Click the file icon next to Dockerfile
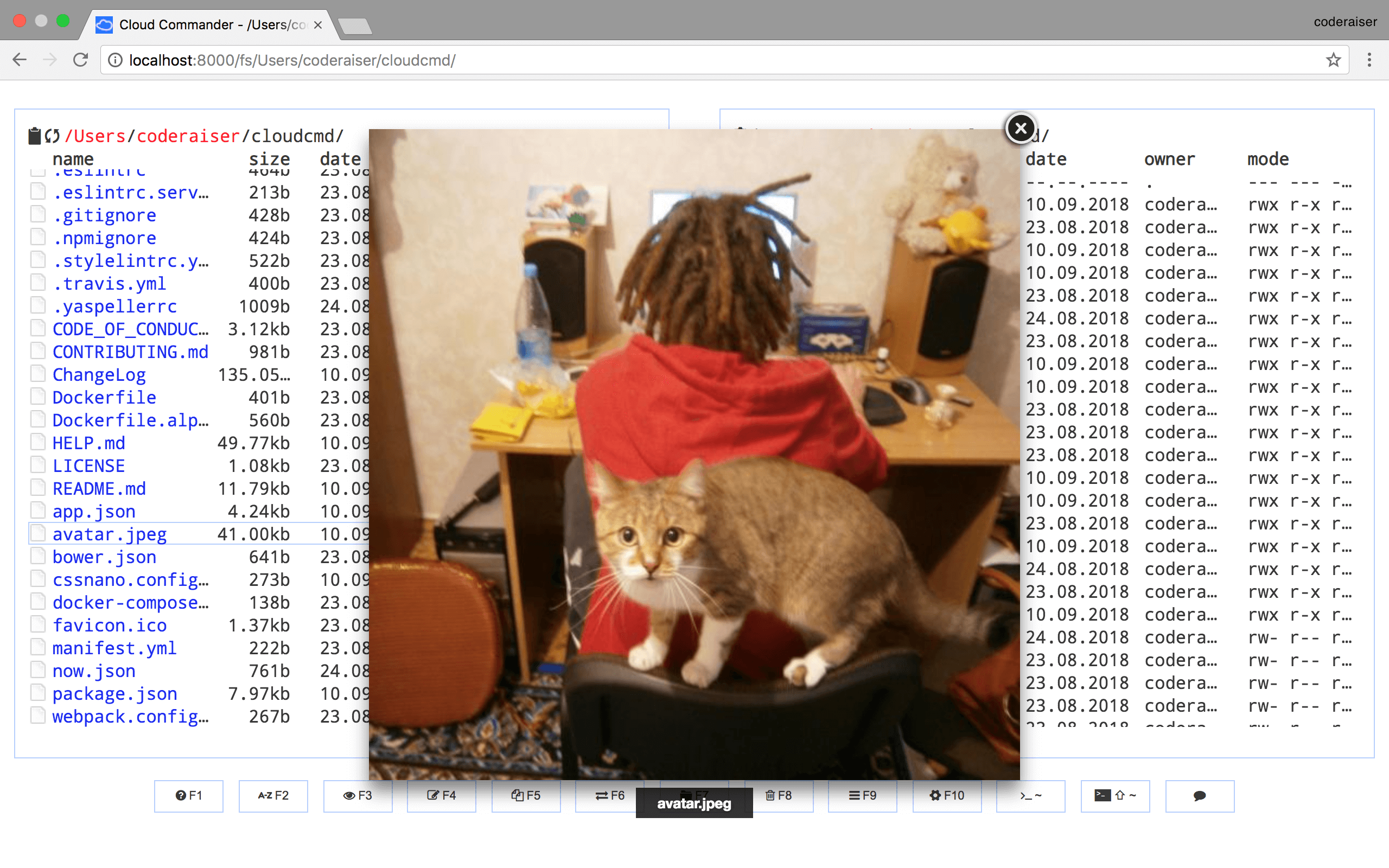 pos(38,397)
